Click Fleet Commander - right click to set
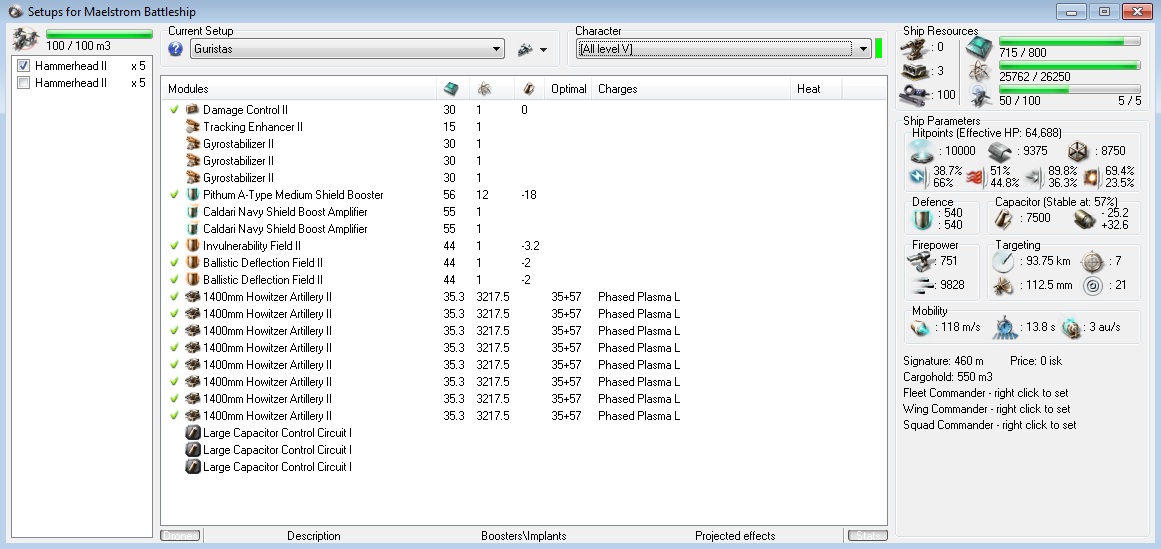 pyautogui.click(x=986, y=393)
